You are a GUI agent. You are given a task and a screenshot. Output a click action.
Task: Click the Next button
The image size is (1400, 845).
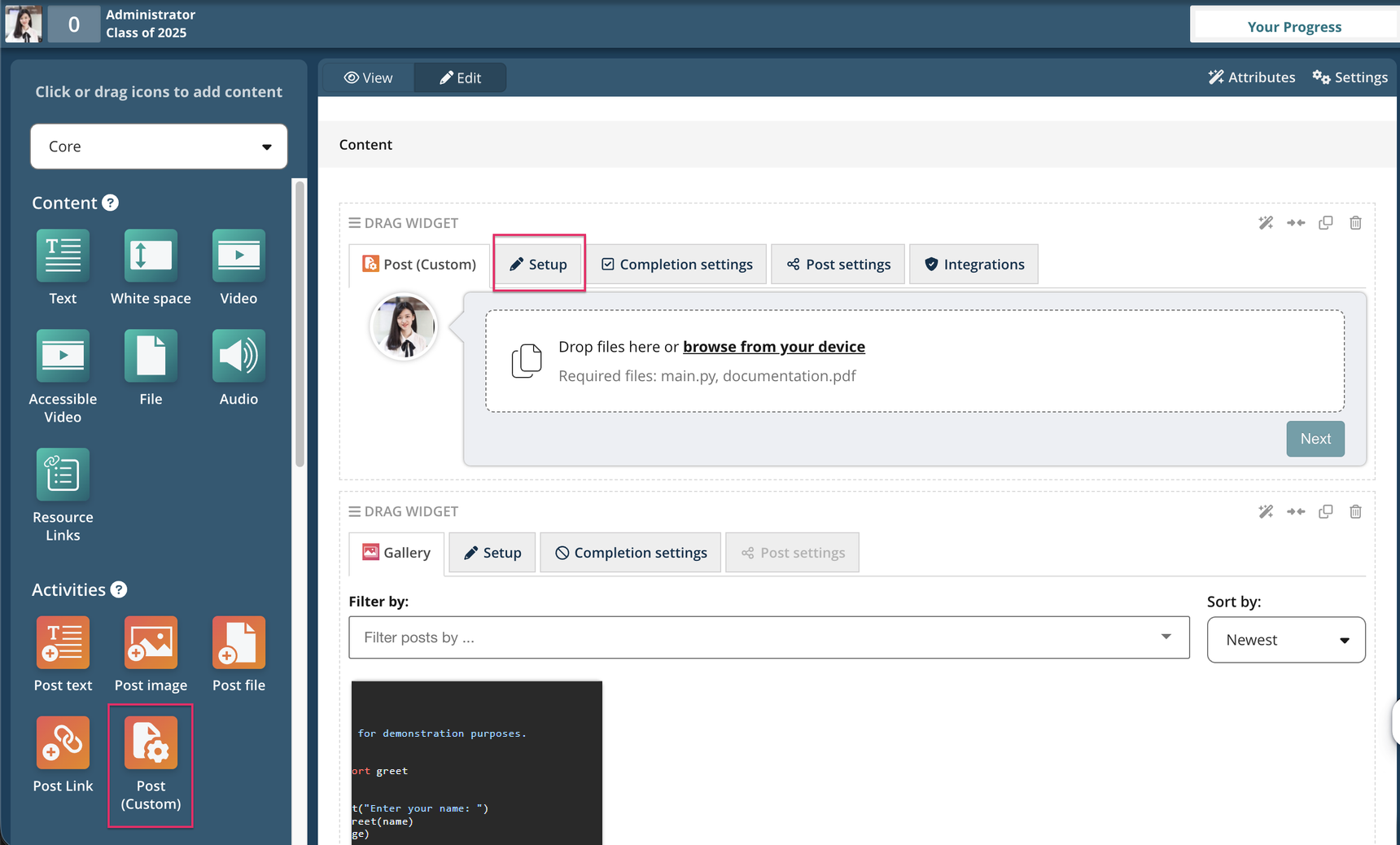[x=1315, y=439]
